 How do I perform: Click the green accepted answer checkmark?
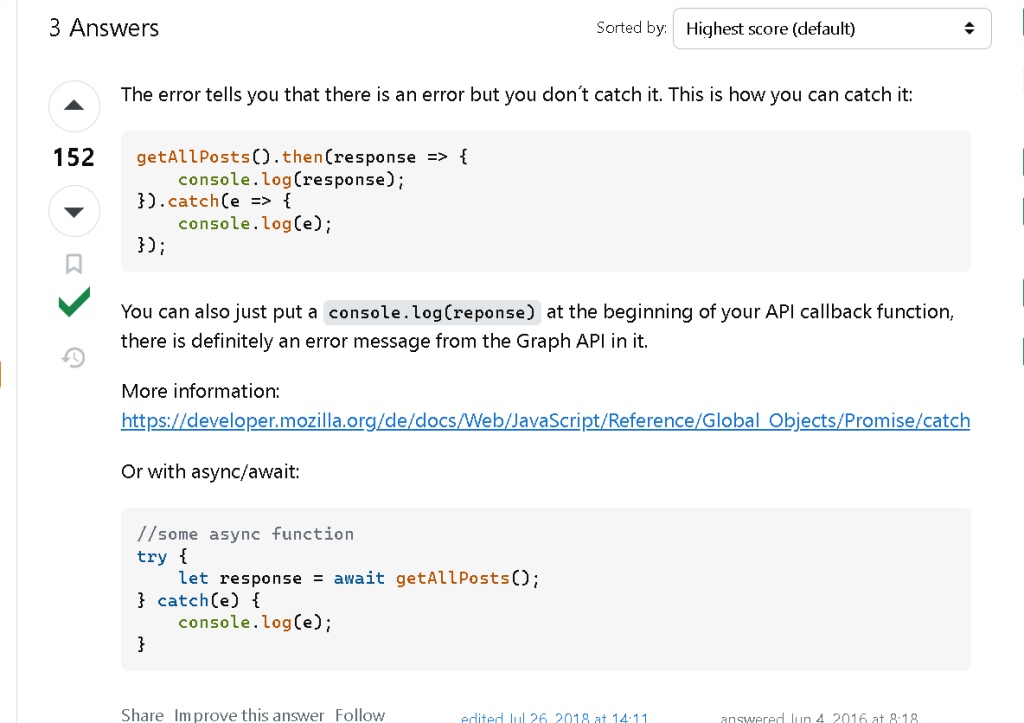[x=74, y=302]
